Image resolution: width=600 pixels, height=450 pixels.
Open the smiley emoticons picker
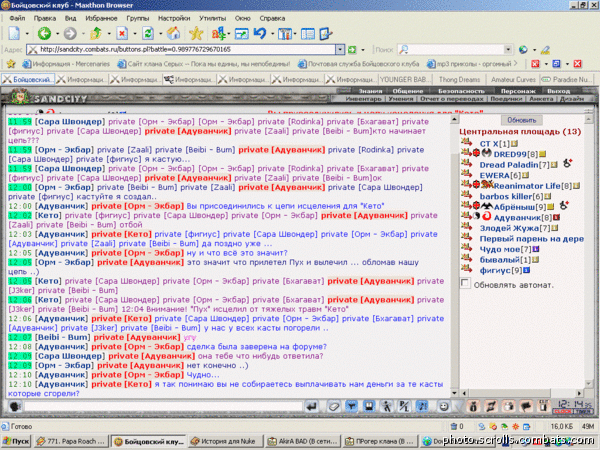(443, 406)
